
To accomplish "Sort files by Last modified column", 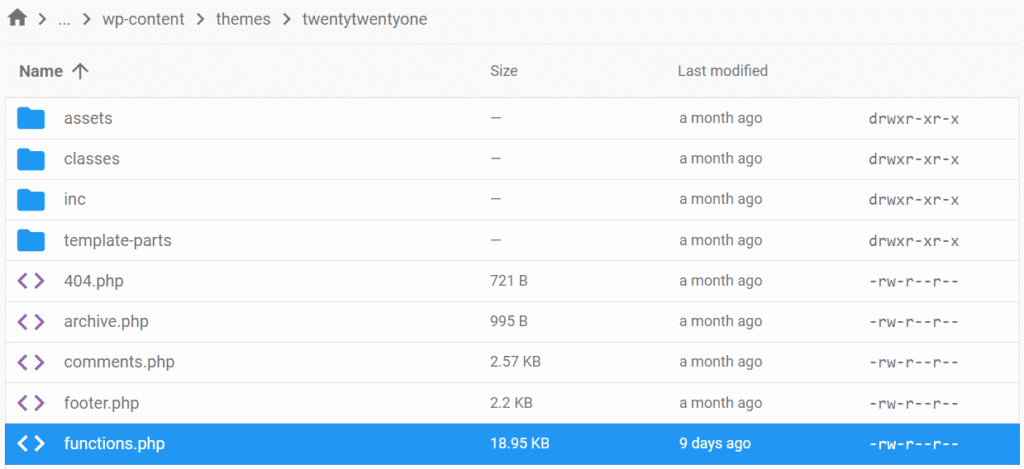I will click(x=722, y=71).
